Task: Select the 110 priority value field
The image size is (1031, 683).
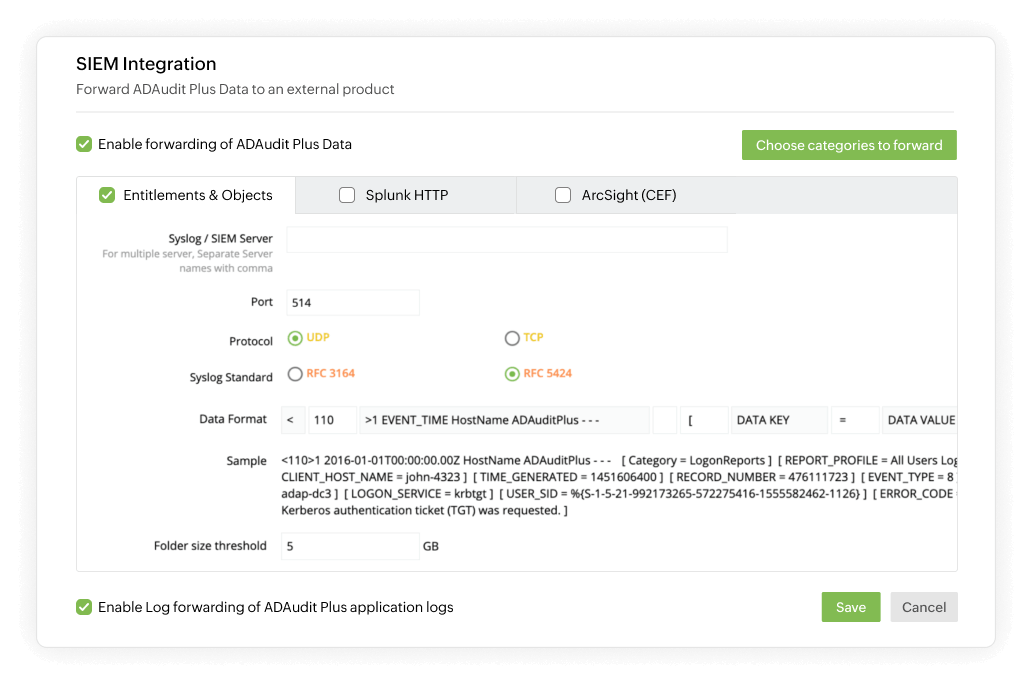Action: coord(332,419)
